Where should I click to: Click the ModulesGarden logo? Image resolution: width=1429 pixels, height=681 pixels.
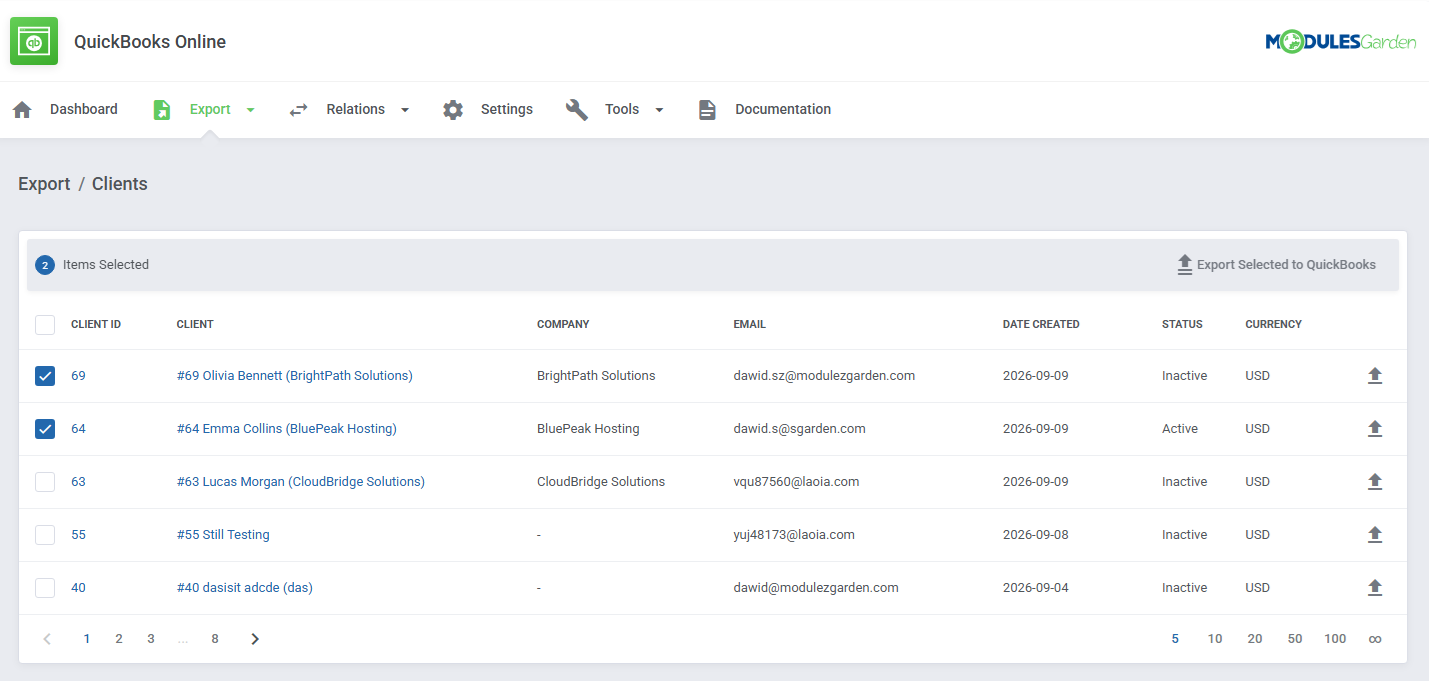pyautogui.click(x=1340, y=41)
